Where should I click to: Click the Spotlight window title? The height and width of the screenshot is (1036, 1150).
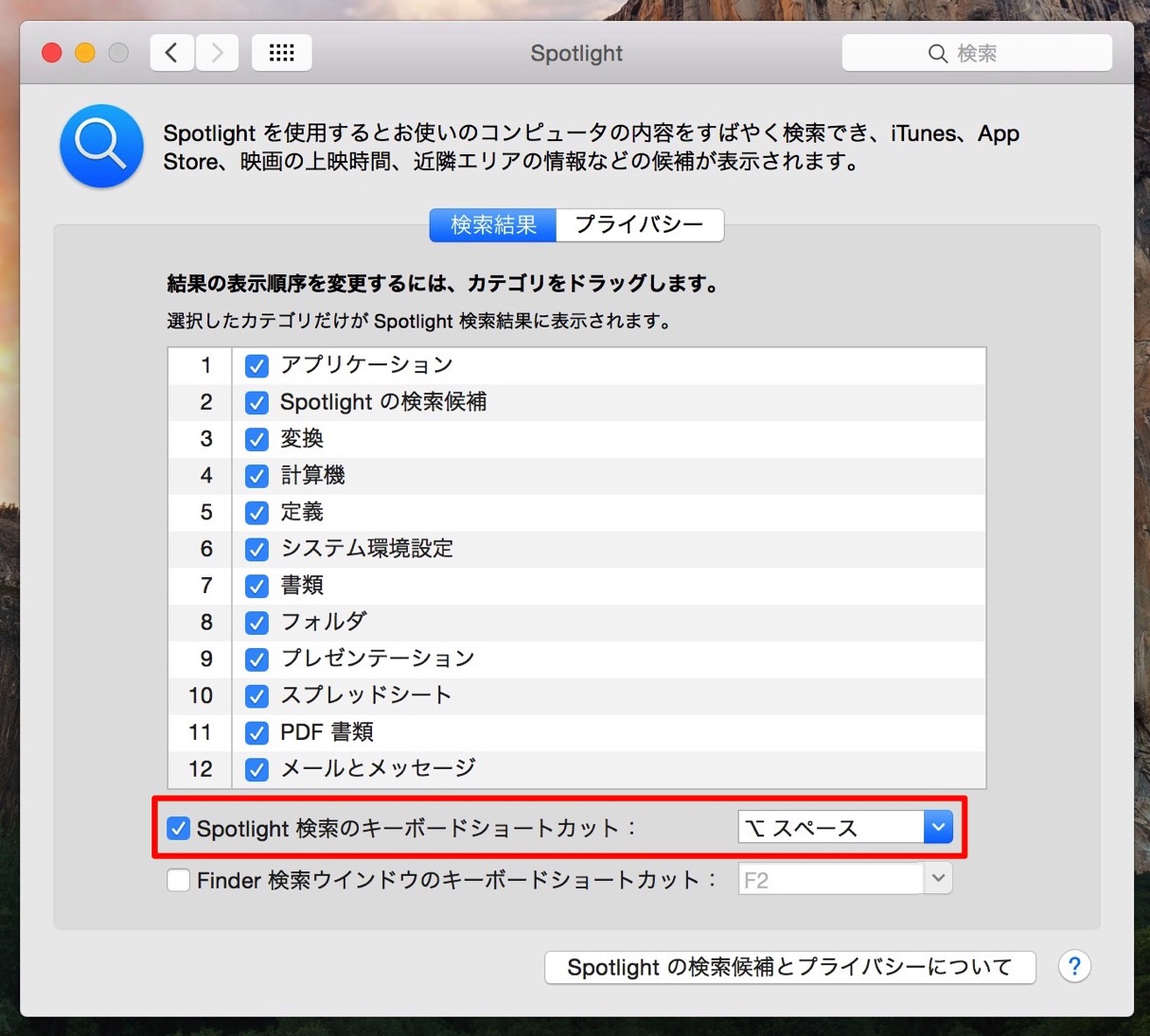pos(576,53)
